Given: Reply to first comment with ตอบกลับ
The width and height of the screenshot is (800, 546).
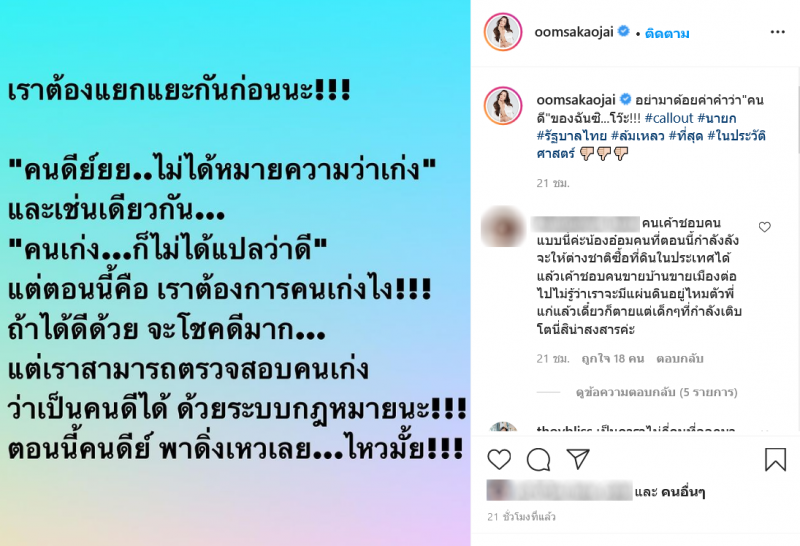Looking at the screenshot, I should [680, 359].
